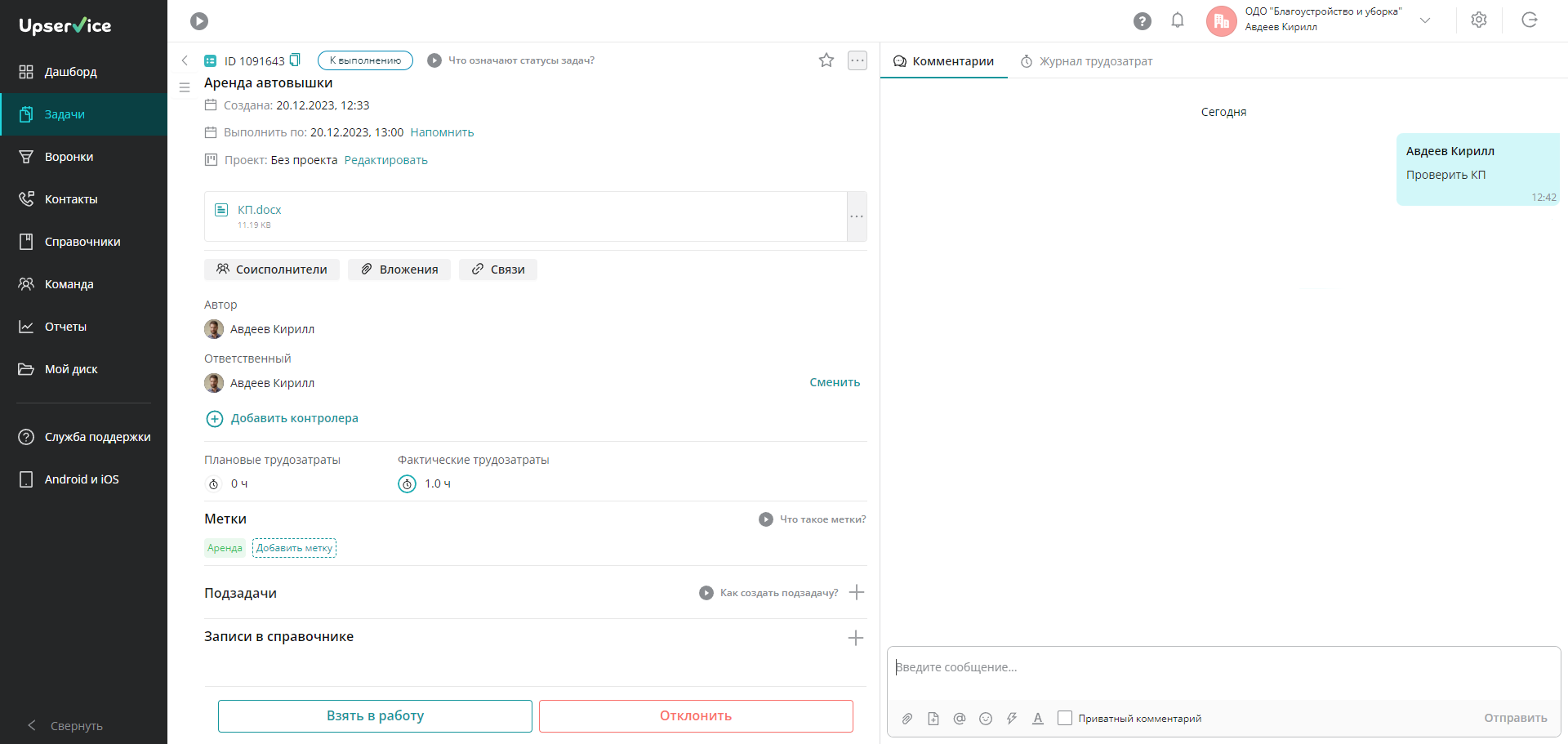This screenshot has height=744, width=1568.
Task: Click the text formatting A icon
Action: (1038, 719)
